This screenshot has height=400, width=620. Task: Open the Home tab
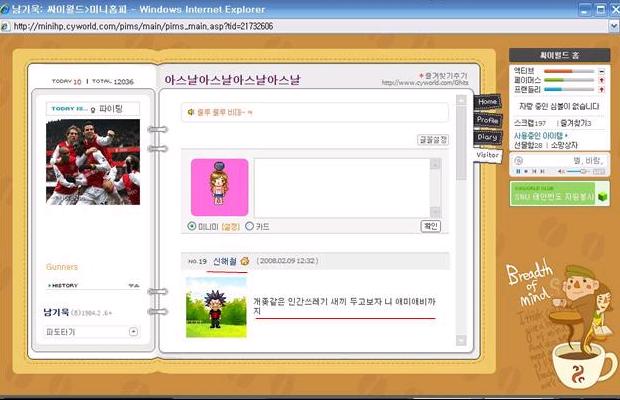pyautogui.click(x=487, y=102)
